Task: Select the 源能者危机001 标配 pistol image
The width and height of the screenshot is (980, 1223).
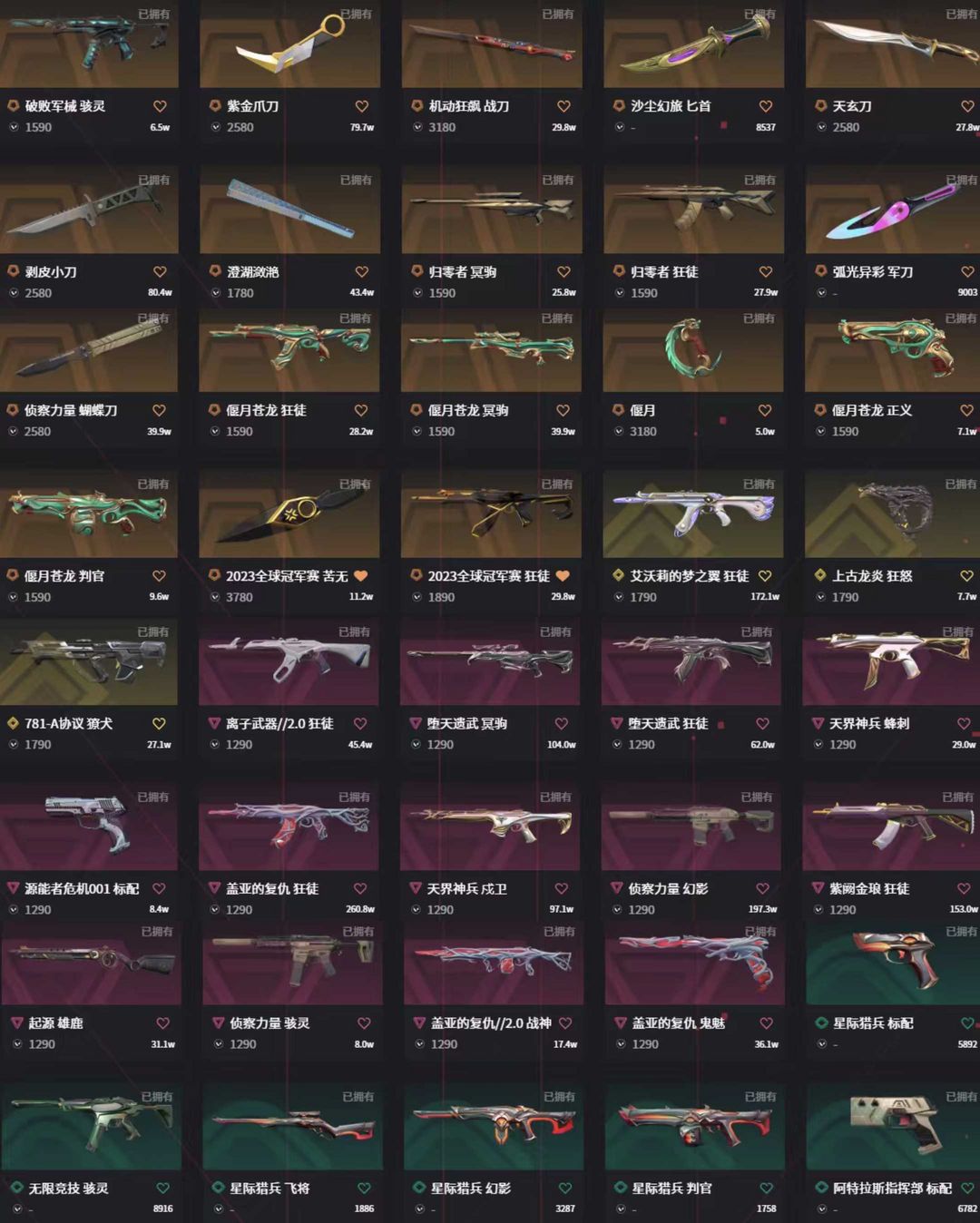Action: click(89, 827)
